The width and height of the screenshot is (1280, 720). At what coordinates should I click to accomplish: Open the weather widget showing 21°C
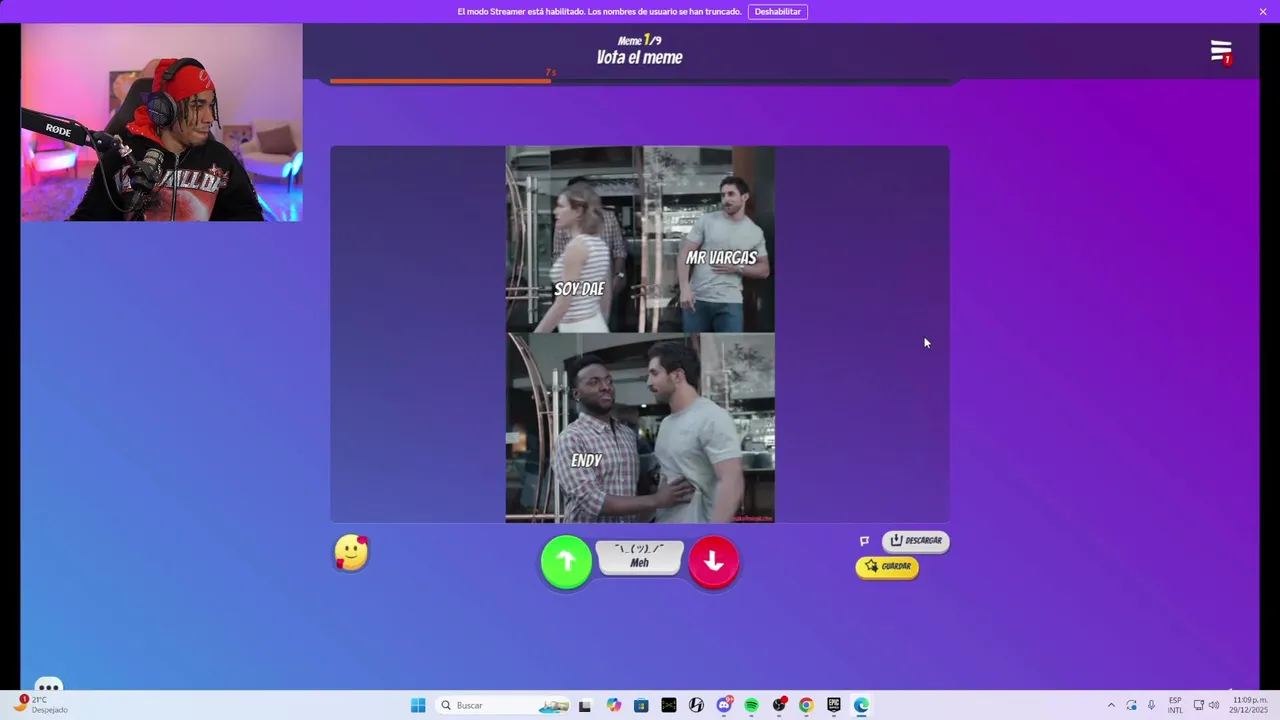[x=42, y=705]
